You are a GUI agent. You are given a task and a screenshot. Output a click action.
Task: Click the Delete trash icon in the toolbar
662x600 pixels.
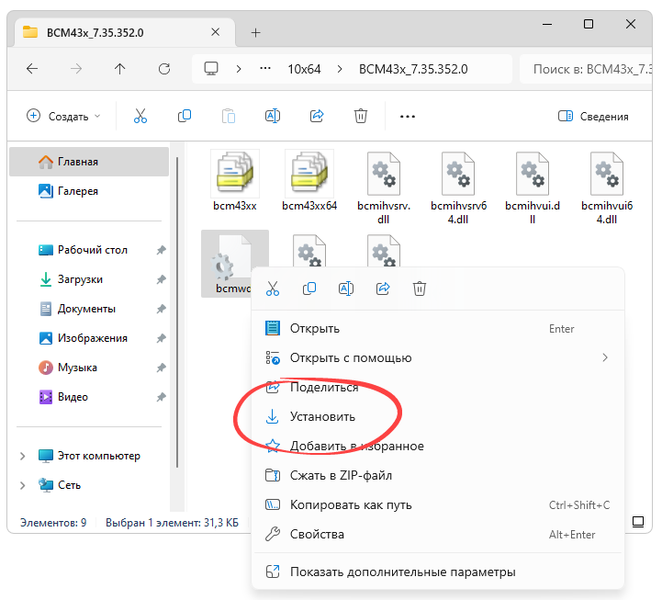pos(361,116)
